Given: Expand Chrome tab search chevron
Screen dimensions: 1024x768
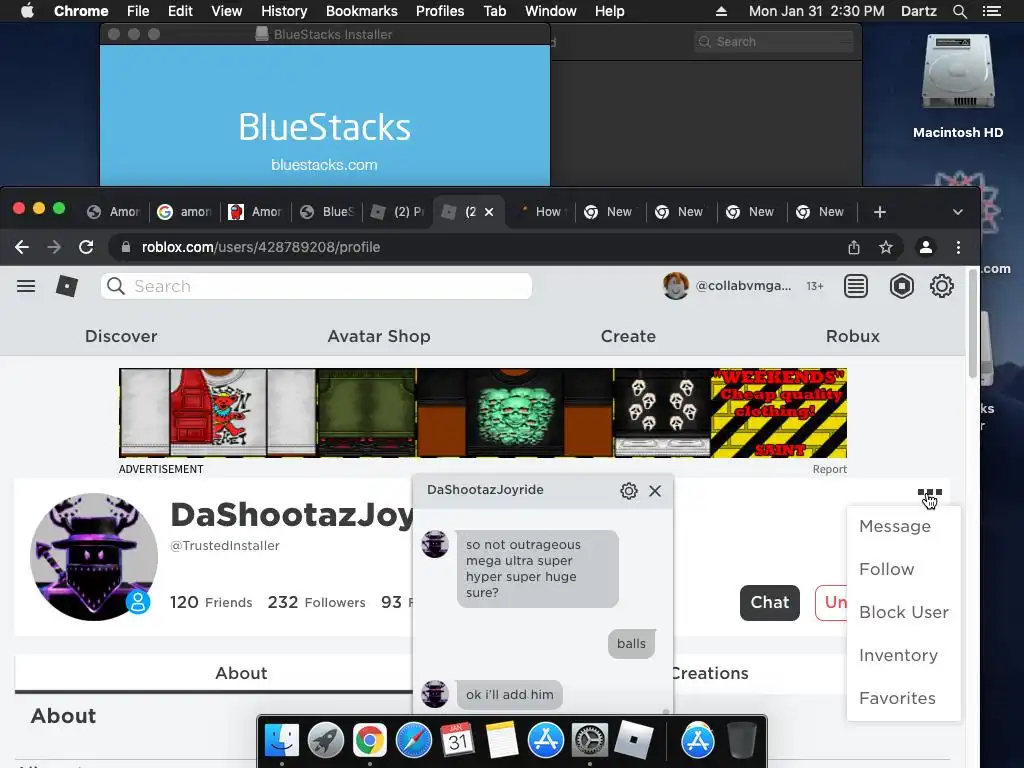Looking at the screenshot, I should point(957,212).
